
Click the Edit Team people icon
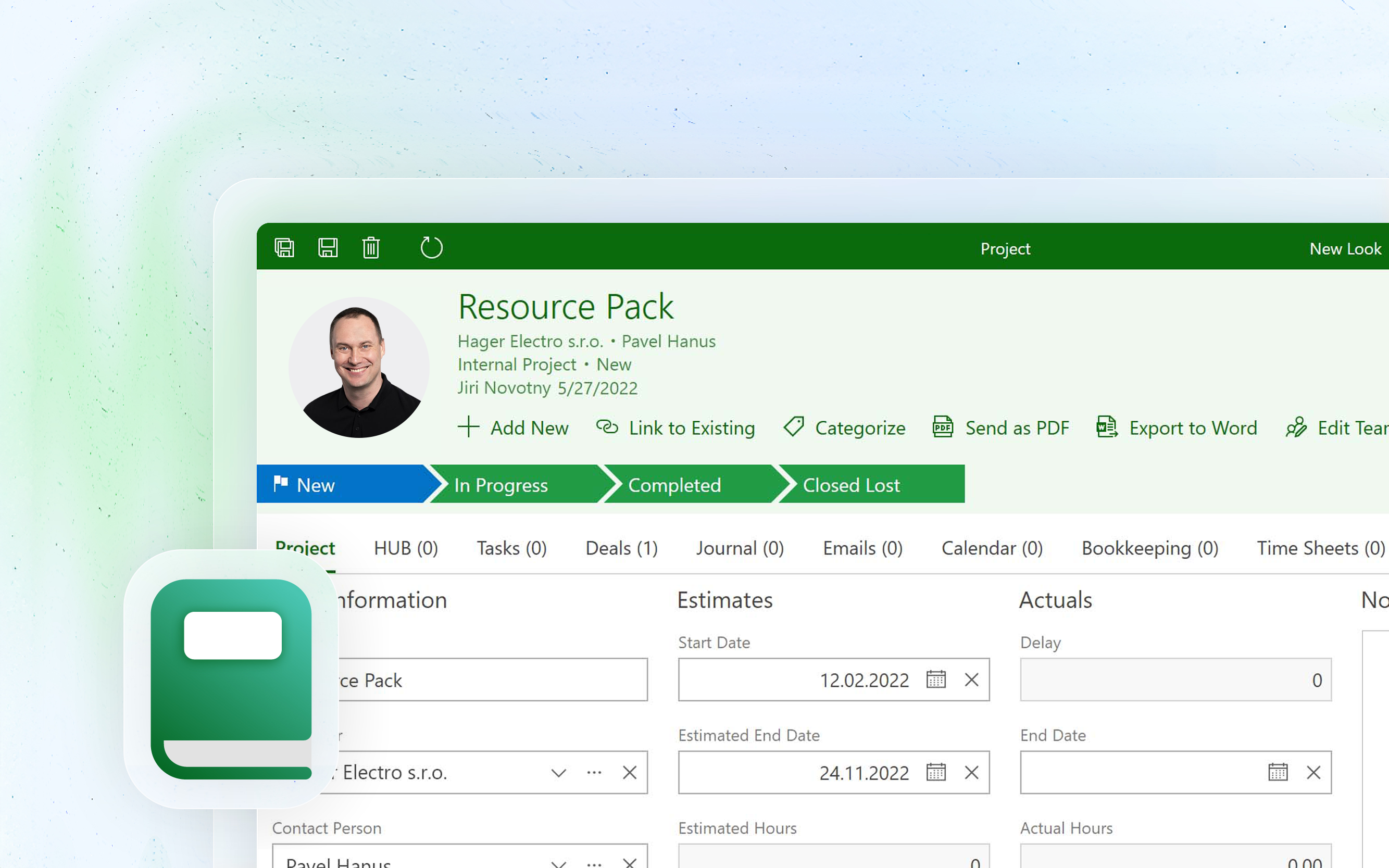[1296, 427]
